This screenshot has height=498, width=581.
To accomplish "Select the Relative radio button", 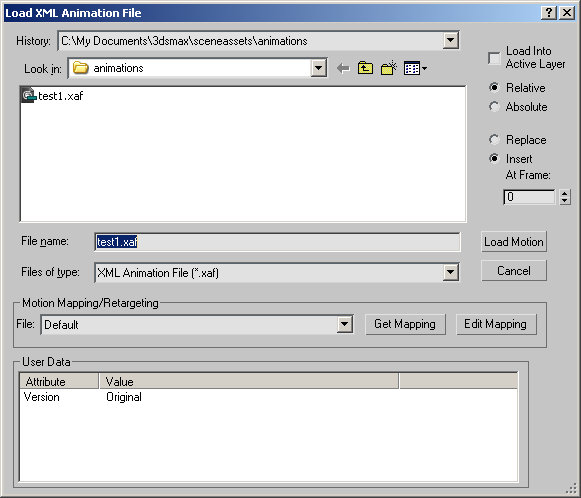I will tap(494, 87).
